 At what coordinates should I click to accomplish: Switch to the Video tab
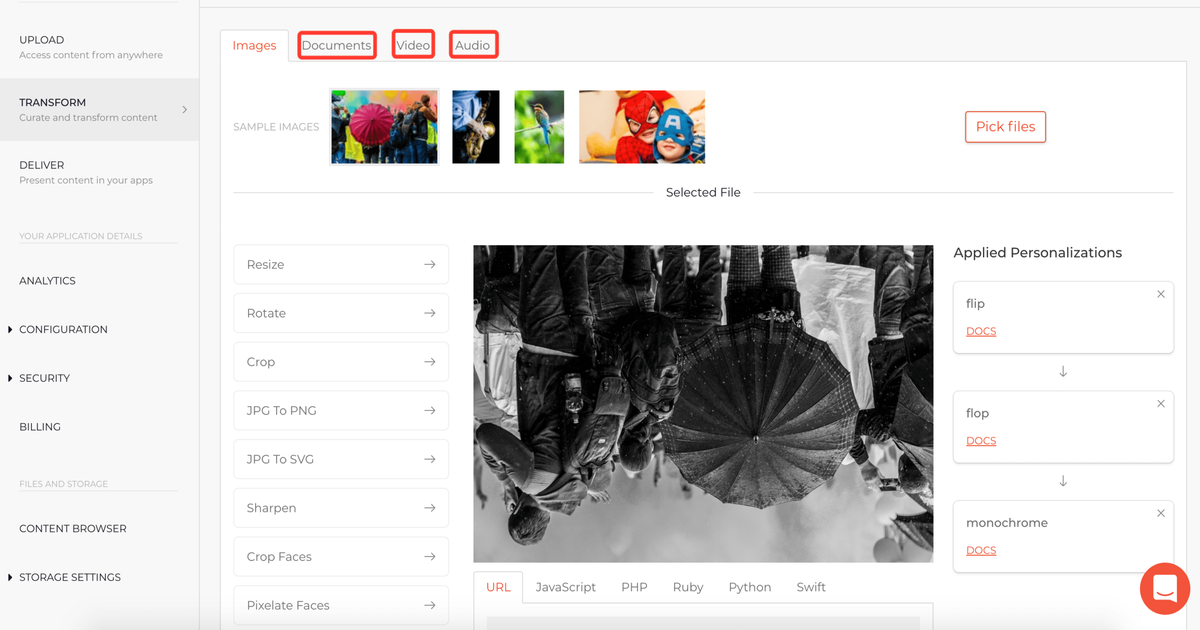413,44
